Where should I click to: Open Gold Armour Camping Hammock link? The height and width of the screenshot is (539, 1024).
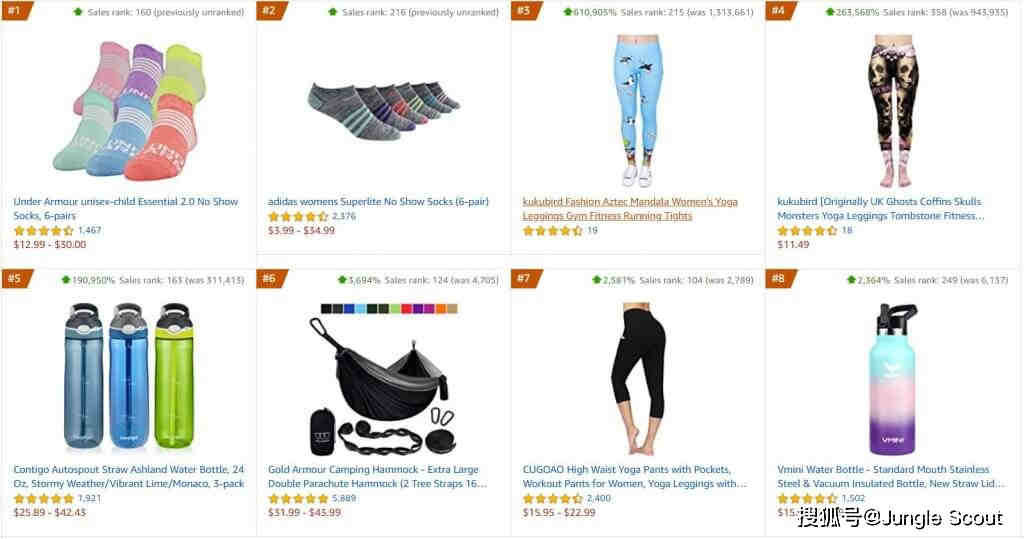coord(377,476)
